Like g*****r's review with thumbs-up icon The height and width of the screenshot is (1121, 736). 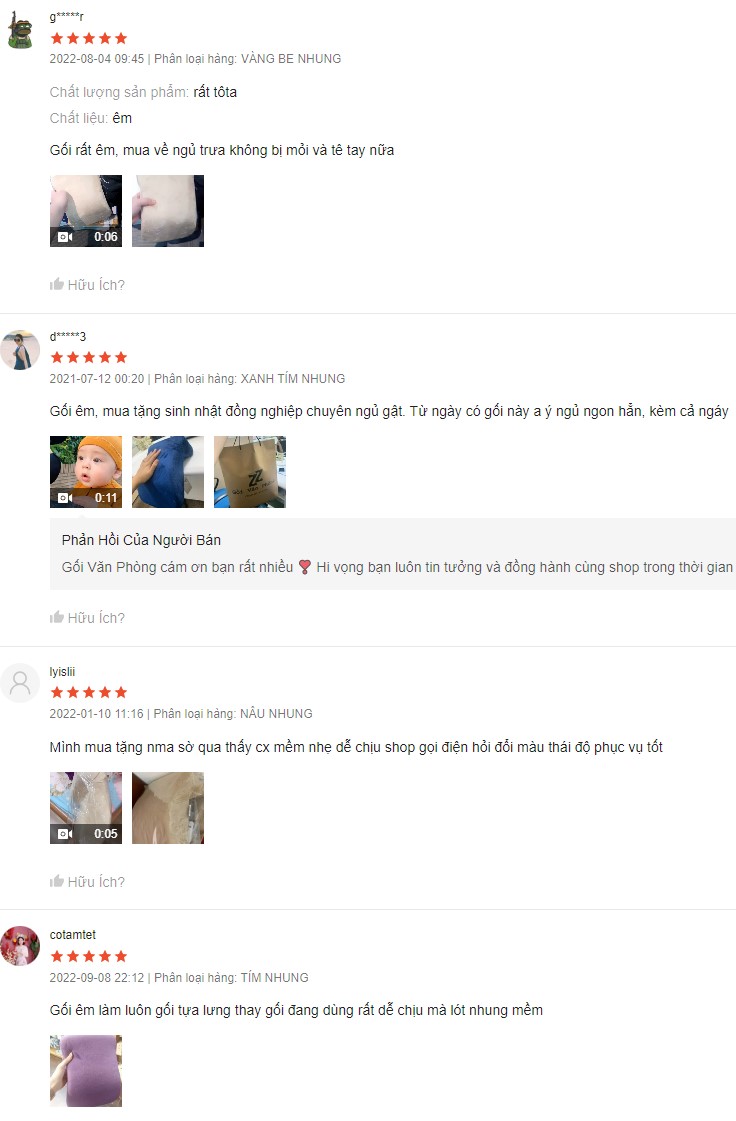point(57,285)
